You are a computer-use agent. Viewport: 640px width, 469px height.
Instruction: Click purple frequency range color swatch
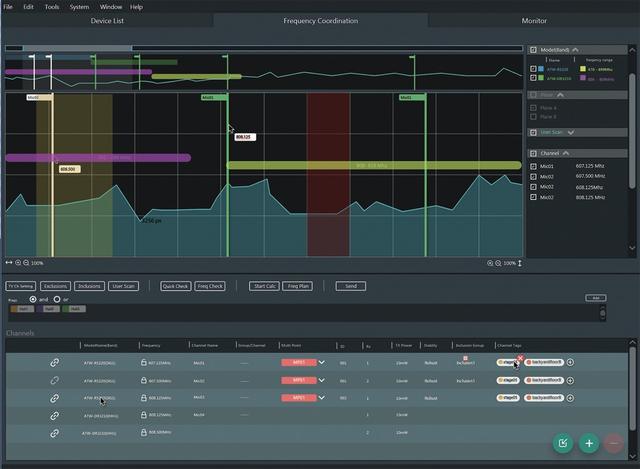coord(583,78)
